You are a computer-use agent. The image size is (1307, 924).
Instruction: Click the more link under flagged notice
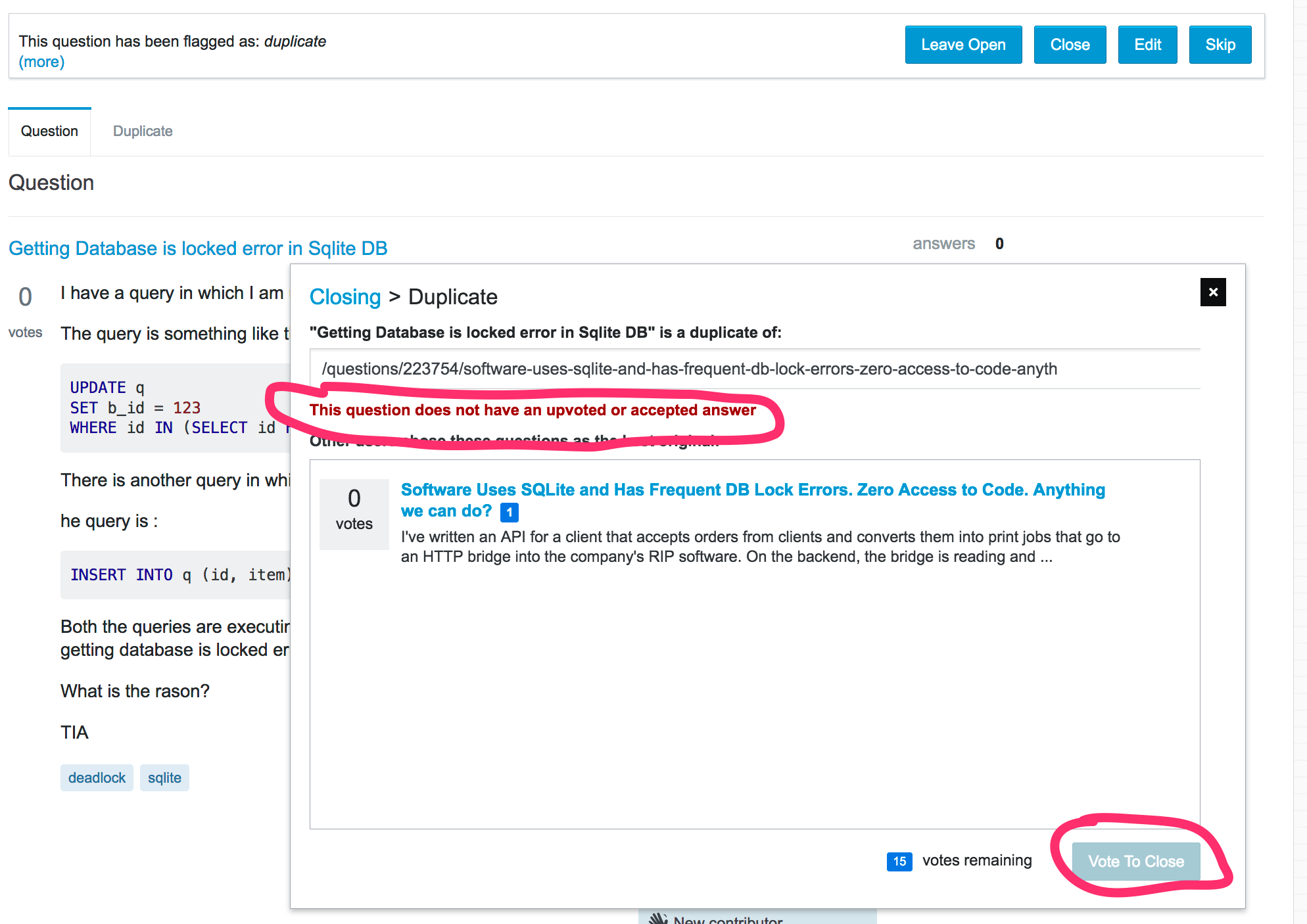(40, 61)
